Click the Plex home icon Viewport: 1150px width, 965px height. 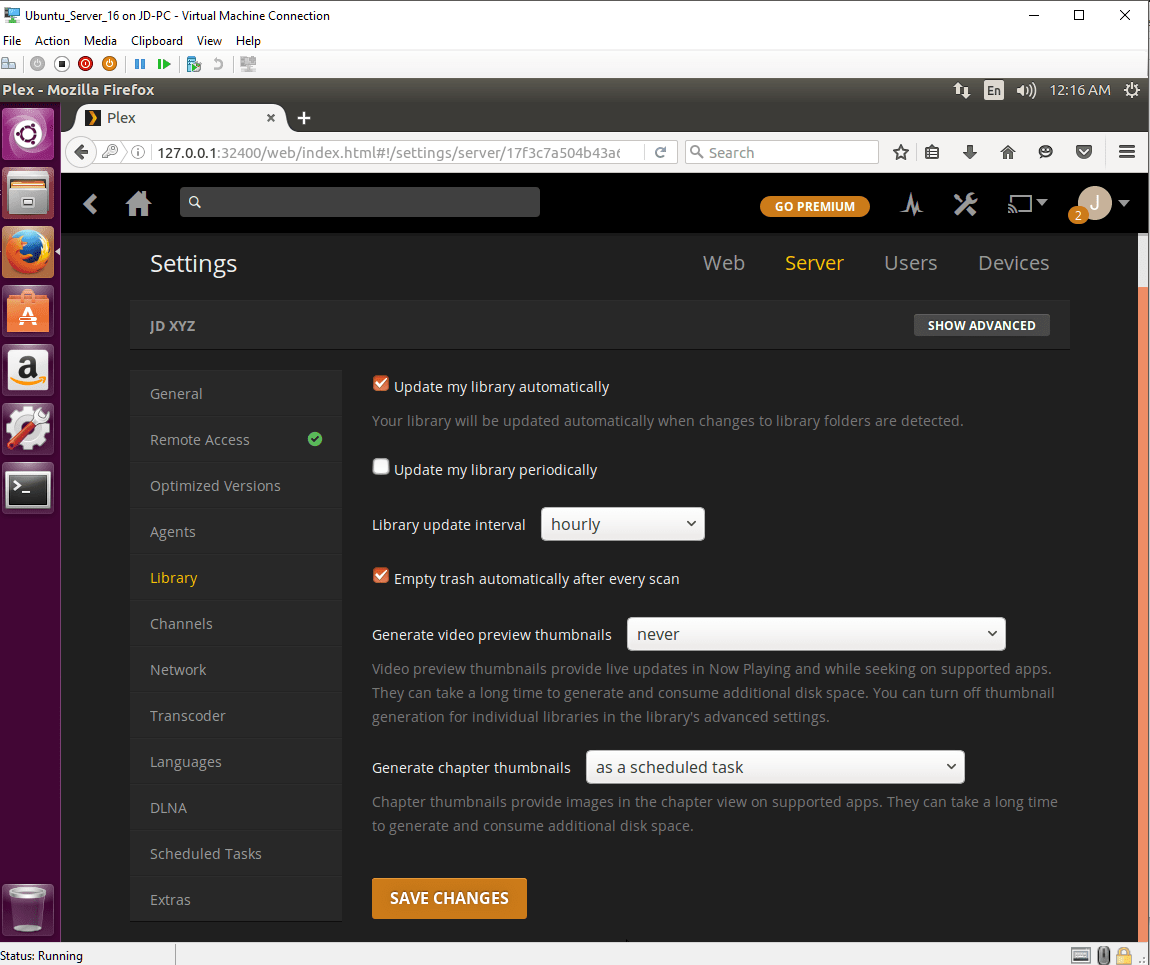pyautogui.click(x=138, y=203)
